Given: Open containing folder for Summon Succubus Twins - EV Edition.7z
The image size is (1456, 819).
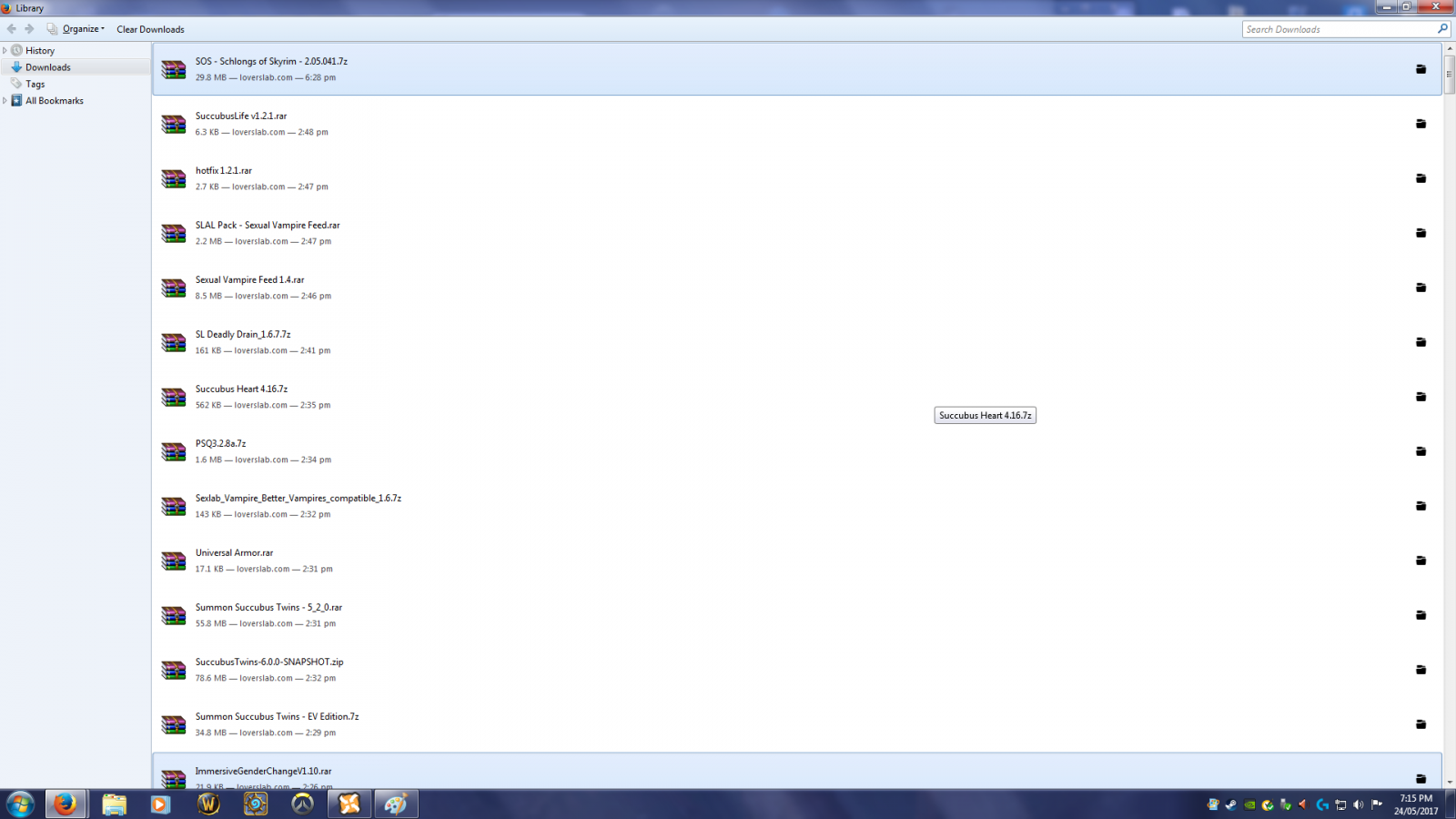Looking at the screenshot, I should [1421, 724].
